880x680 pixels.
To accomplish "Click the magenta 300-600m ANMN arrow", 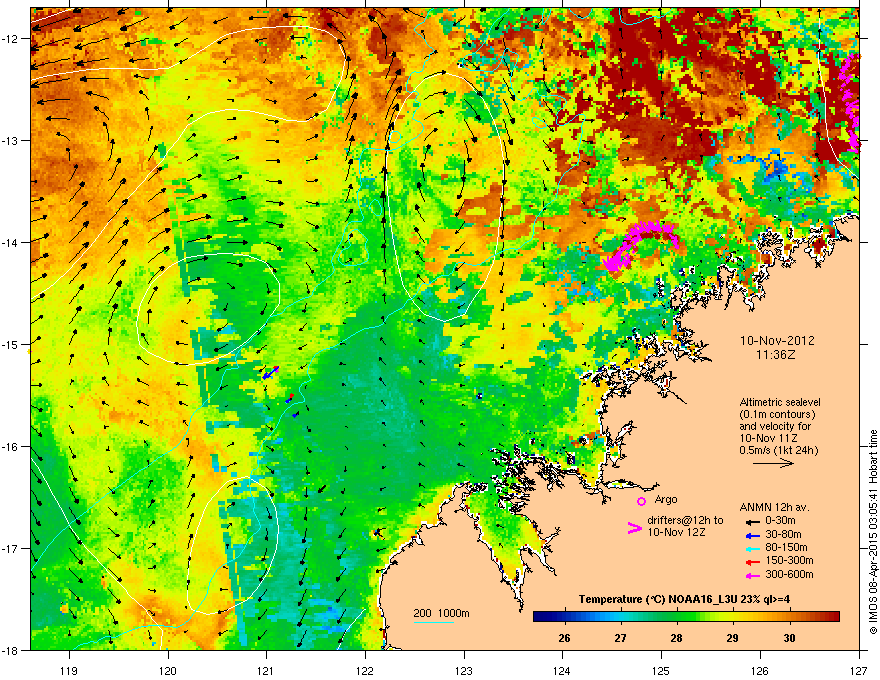I will [x=752, y=575].
